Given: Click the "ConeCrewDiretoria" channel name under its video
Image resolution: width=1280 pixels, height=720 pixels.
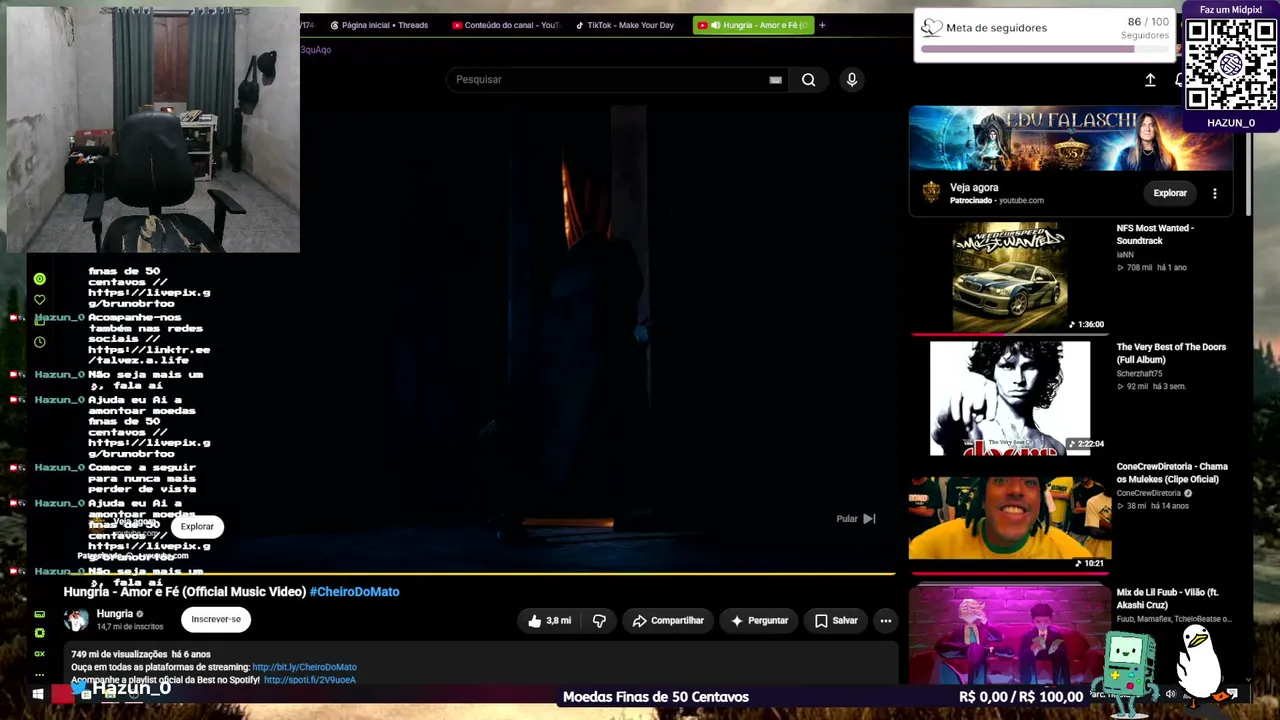Looking at the screenshot, I should pos(1149,493).
